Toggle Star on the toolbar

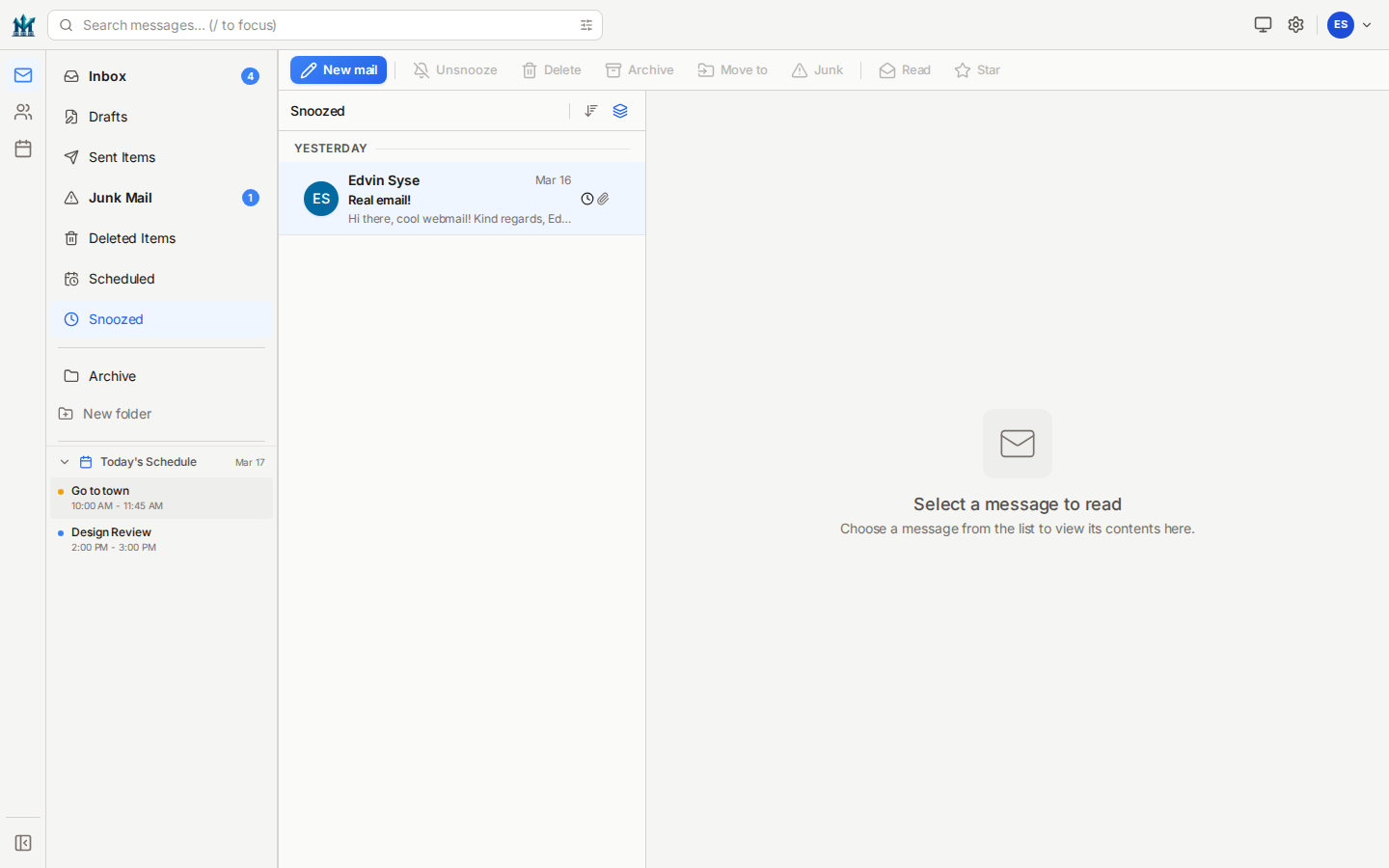pyautogui.click(x=977, y=70)
